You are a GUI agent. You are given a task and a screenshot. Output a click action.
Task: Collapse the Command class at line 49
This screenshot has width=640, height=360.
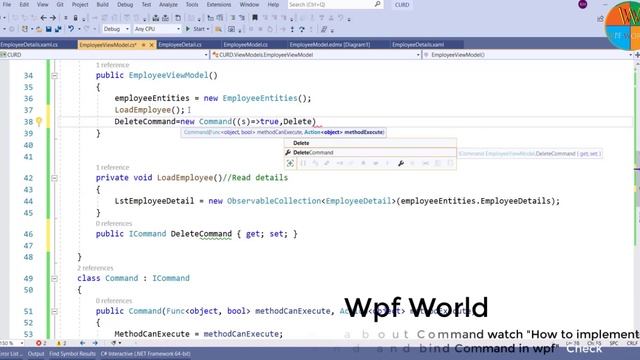(54, 279)
